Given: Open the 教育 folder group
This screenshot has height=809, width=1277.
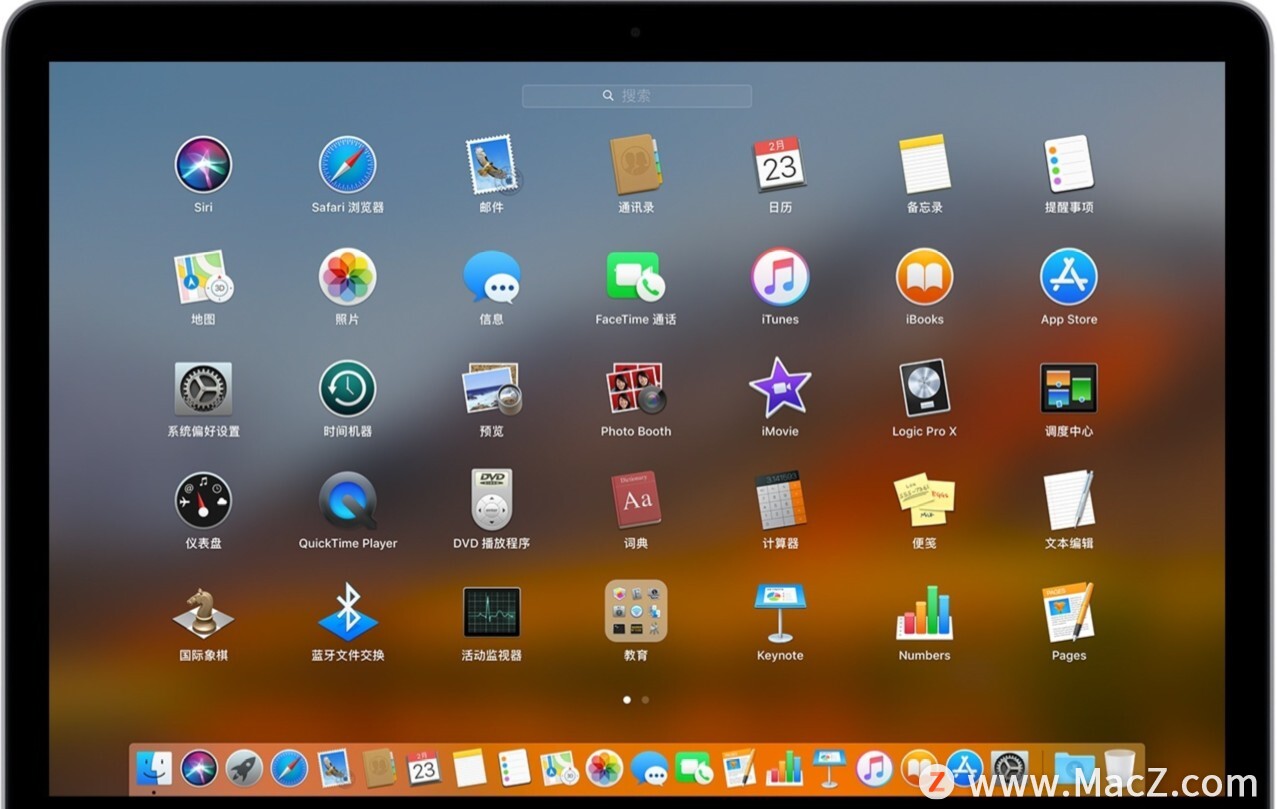Looking at the screenshot, I should tap(636, 613).
